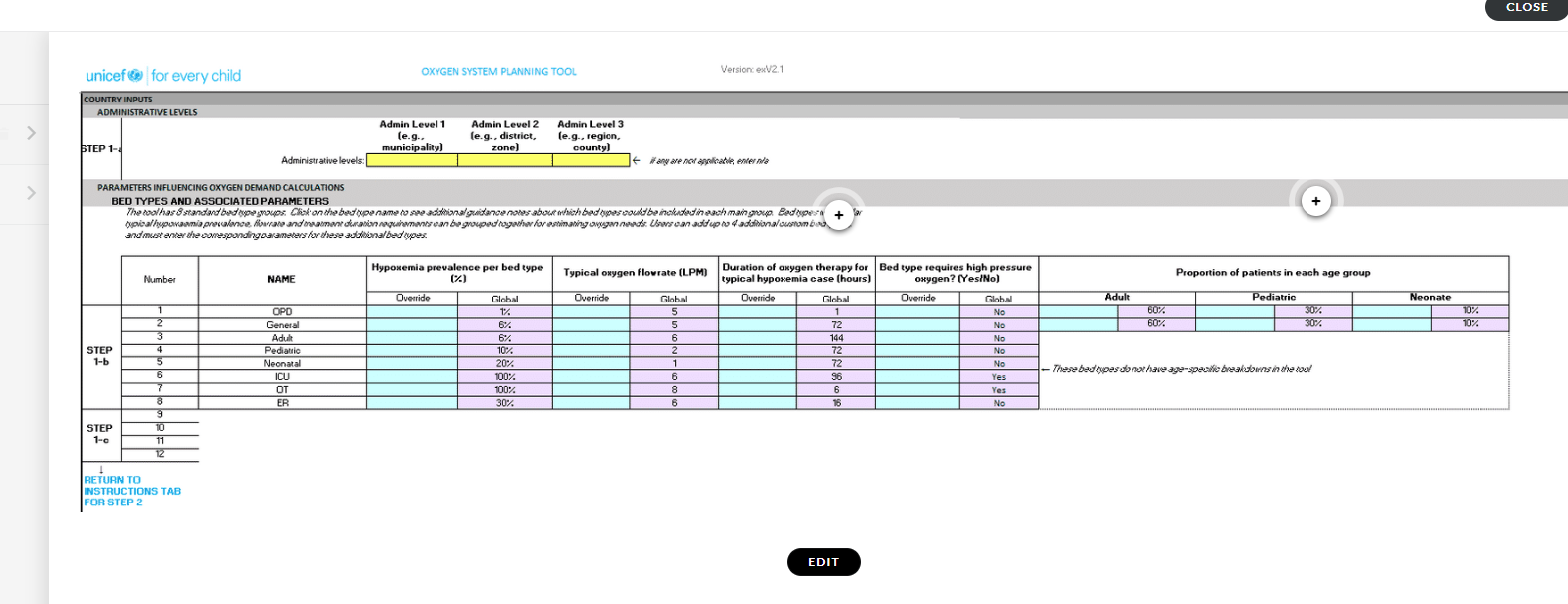Click the ICU high pressure oxygen Yes value
This screenshot has height=604, width=1568.
point(998,377)
